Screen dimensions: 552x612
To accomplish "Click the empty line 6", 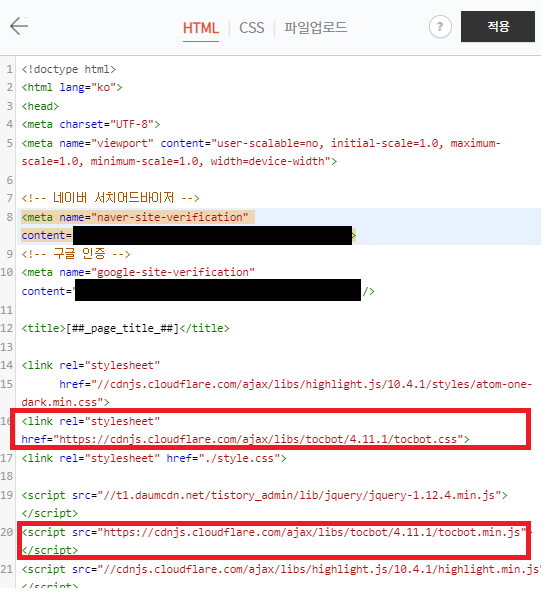I will point(279,180).
